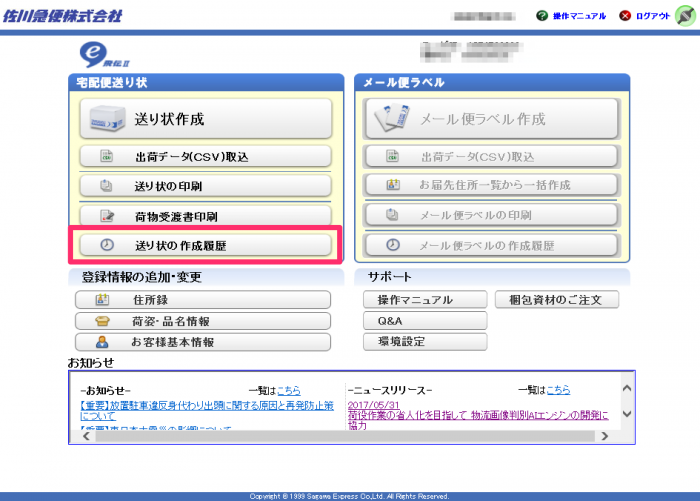Click the clock icon beside 送り状の作成履歴

click(107, 245)
